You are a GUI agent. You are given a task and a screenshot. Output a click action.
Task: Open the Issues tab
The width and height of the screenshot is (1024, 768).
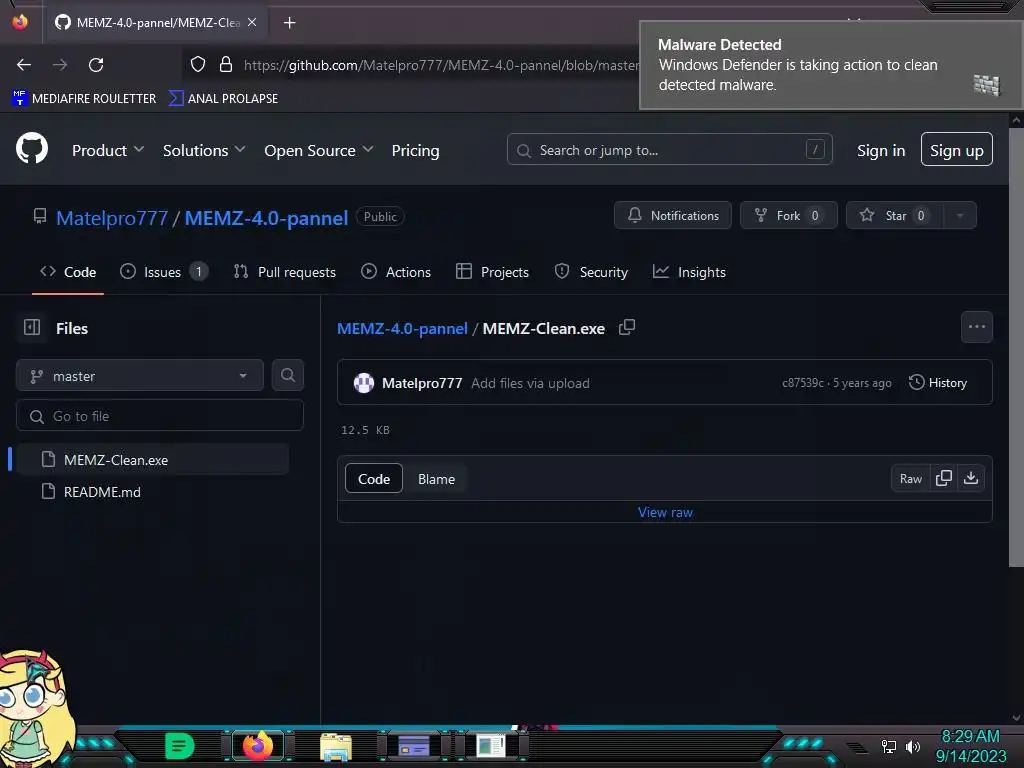pos(164,272)
